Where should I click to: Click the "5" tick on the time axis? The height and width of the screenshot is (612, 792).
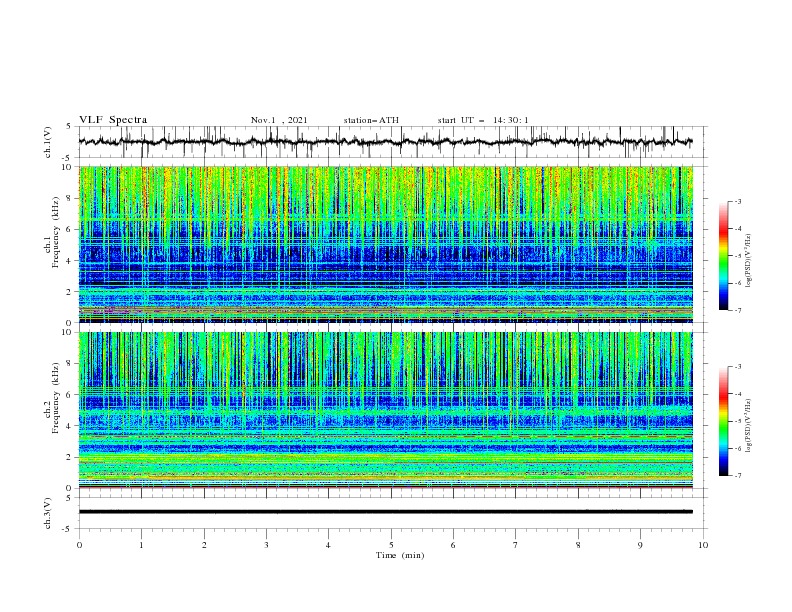391,545
